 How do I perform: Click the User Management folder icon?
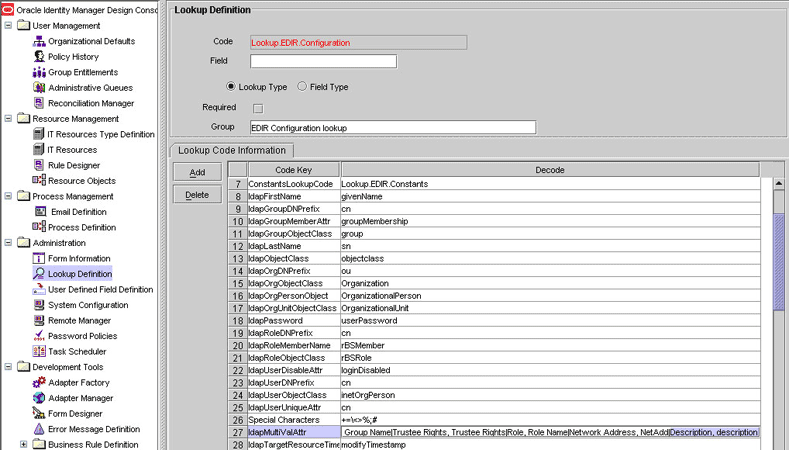pyautogui.click(x=24, y=25)
